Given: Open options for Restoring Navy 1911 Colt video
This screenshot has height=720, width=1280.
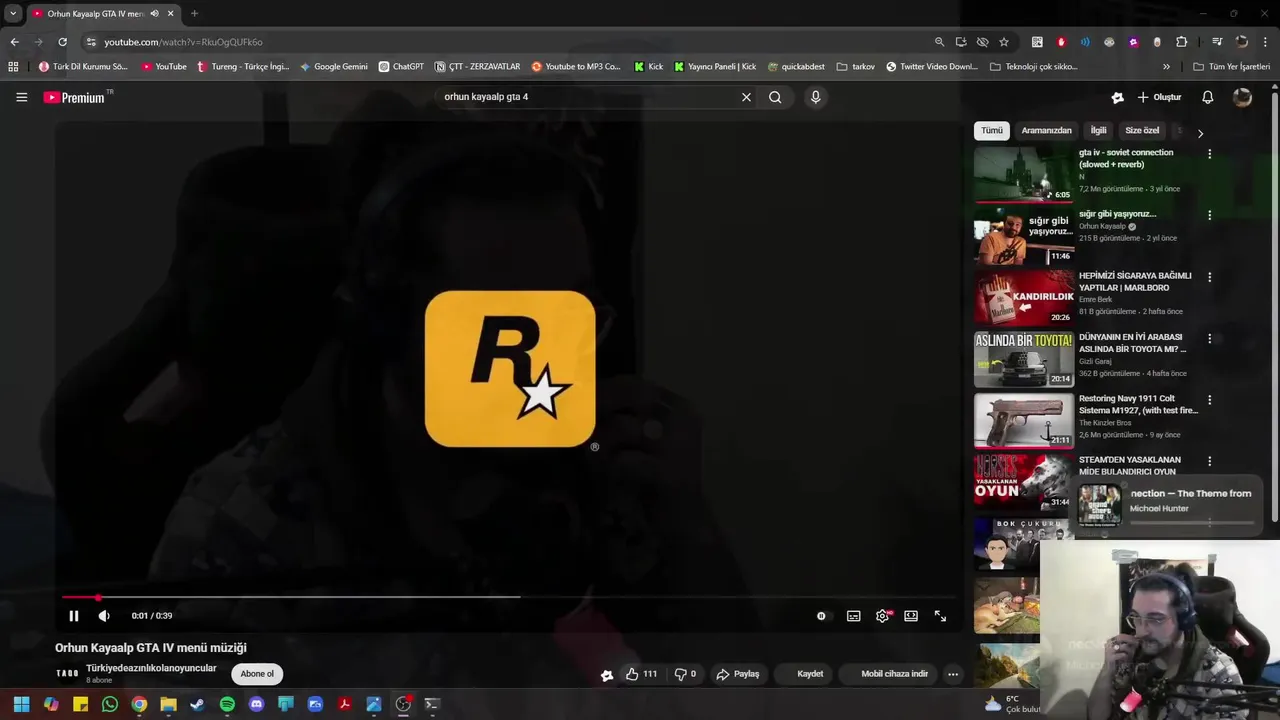Looking at the screenshot, I should (x=1209, y=400).
